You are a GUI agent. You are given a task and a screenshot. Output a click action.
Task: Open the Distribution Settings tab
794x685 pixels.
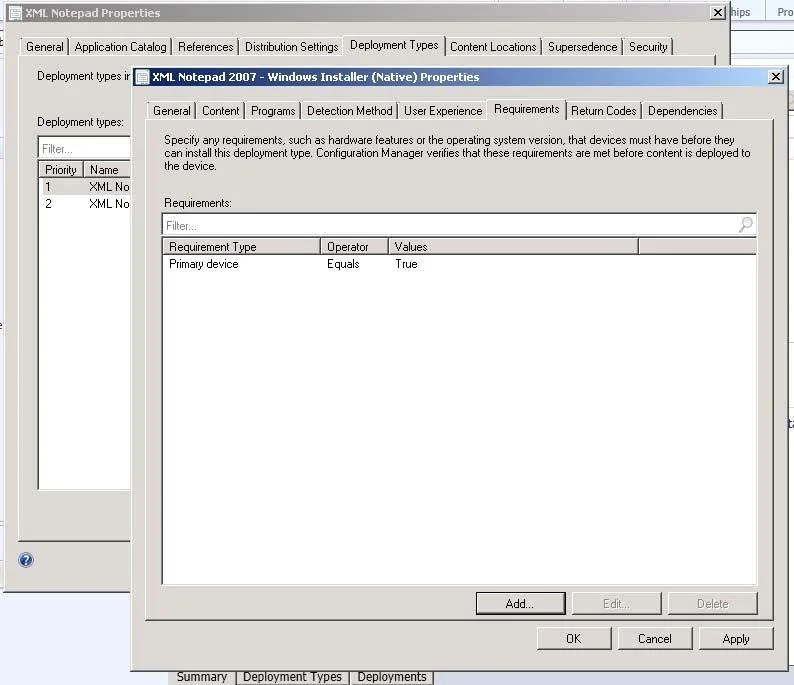pos(292,47)
